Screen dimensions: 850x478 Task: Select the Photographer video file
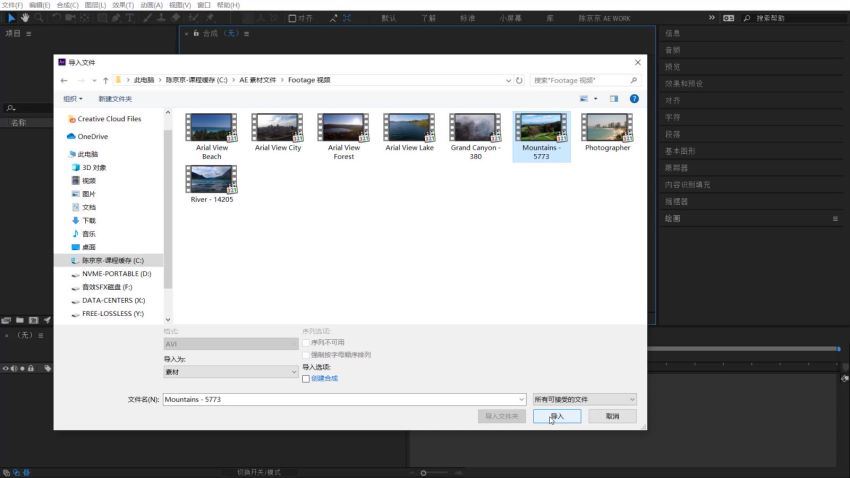(x=607, y=133)
